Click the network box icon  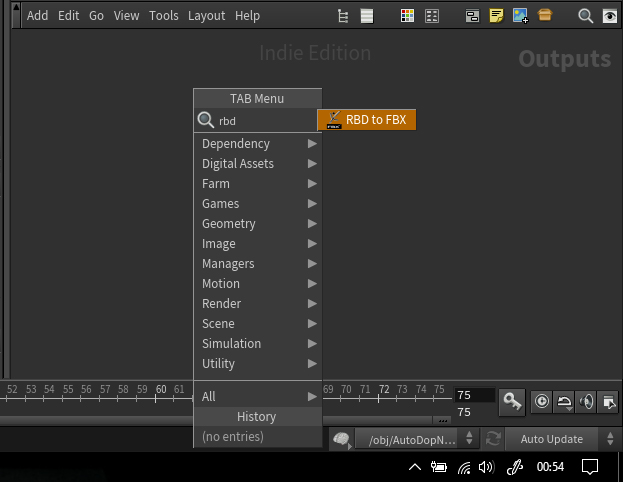pos(472,16)
